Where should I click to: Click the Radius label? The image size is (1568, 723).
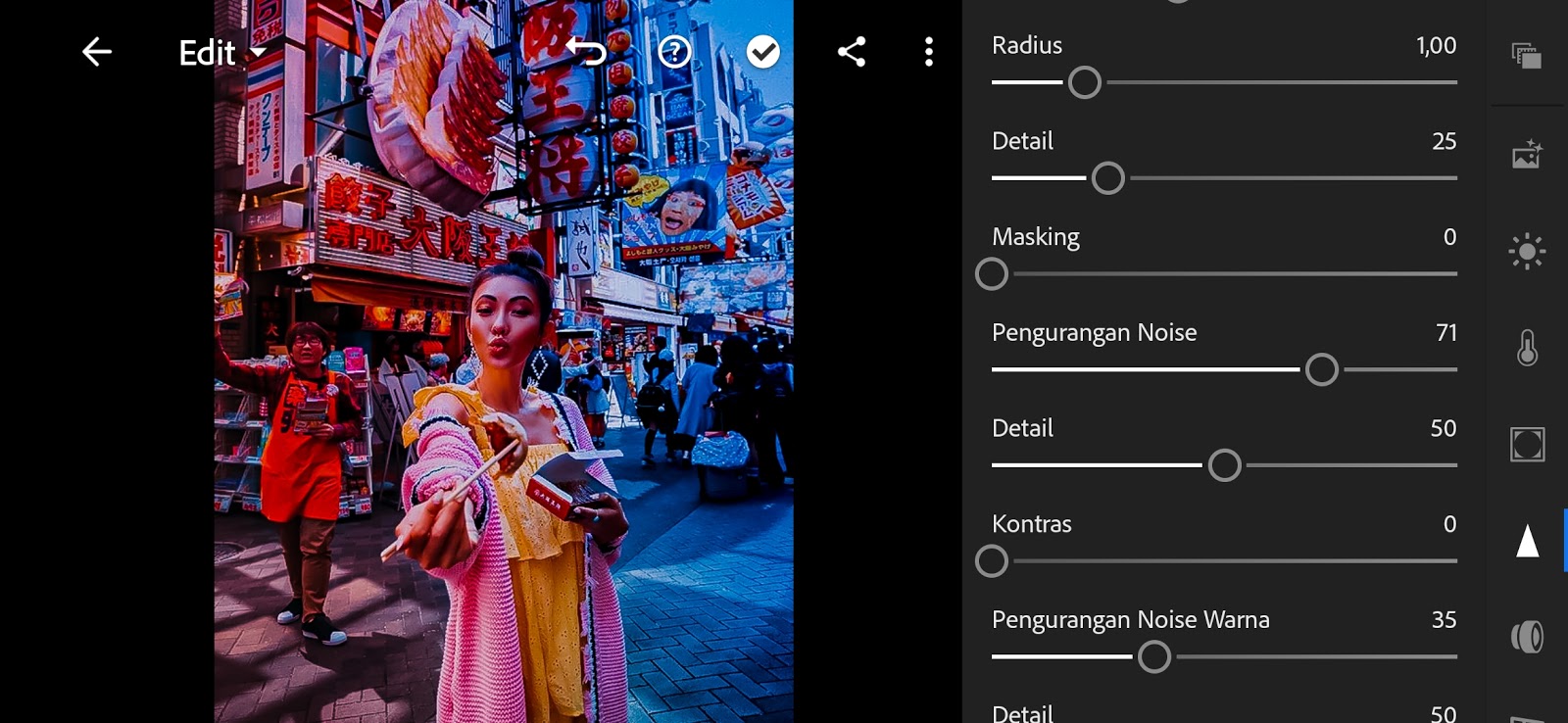(x=1026, y=45)
